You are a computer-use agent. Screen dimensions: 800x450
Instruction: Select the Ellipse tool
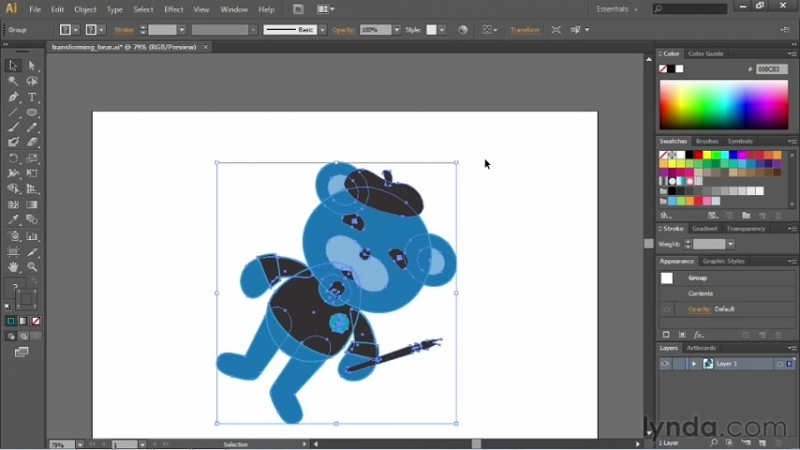[32, 112]
